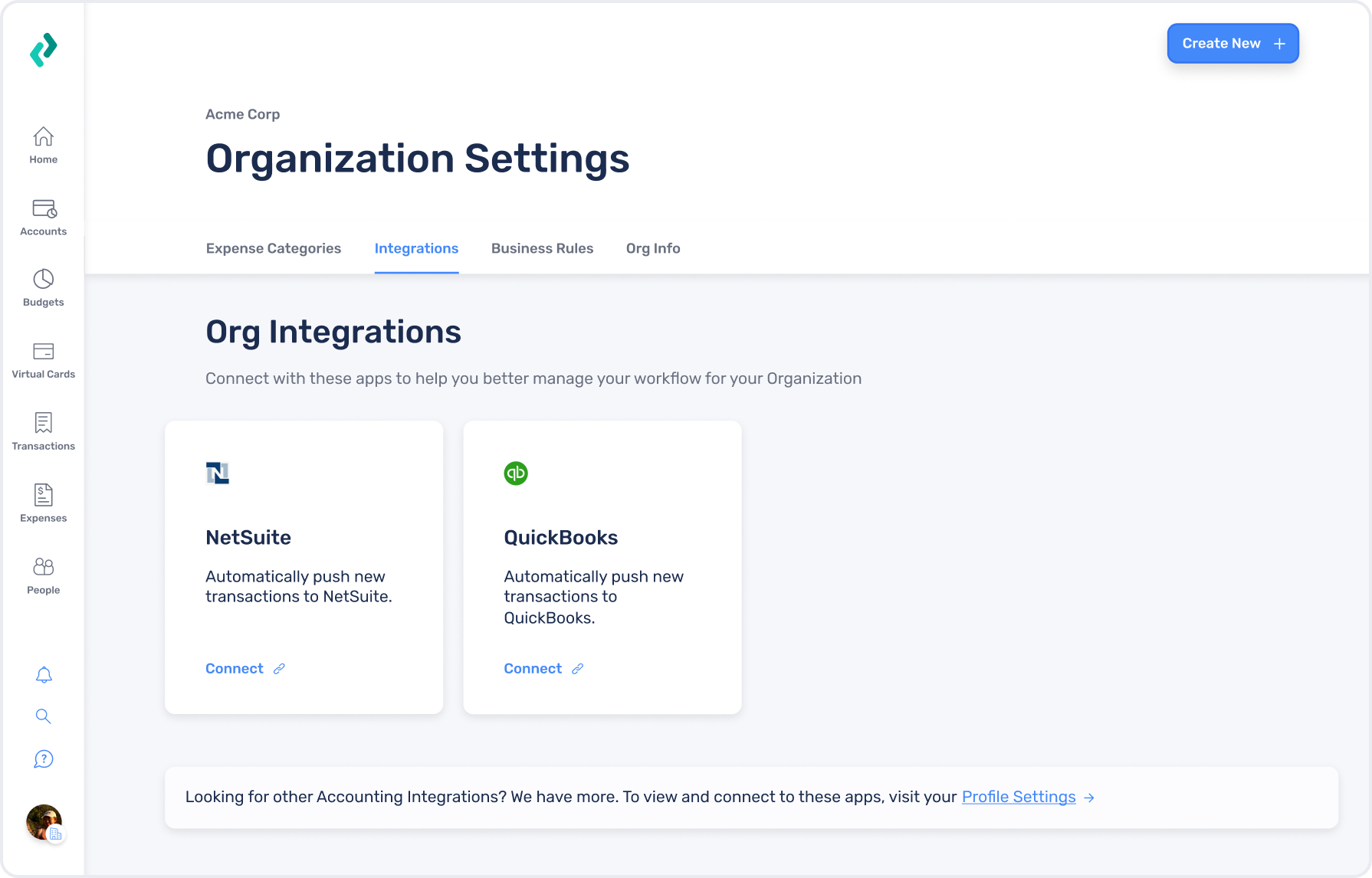The height and width of the screenshot is (878, 1372).
Task: Check notifications via the bell icon
Action: [44, 675]
